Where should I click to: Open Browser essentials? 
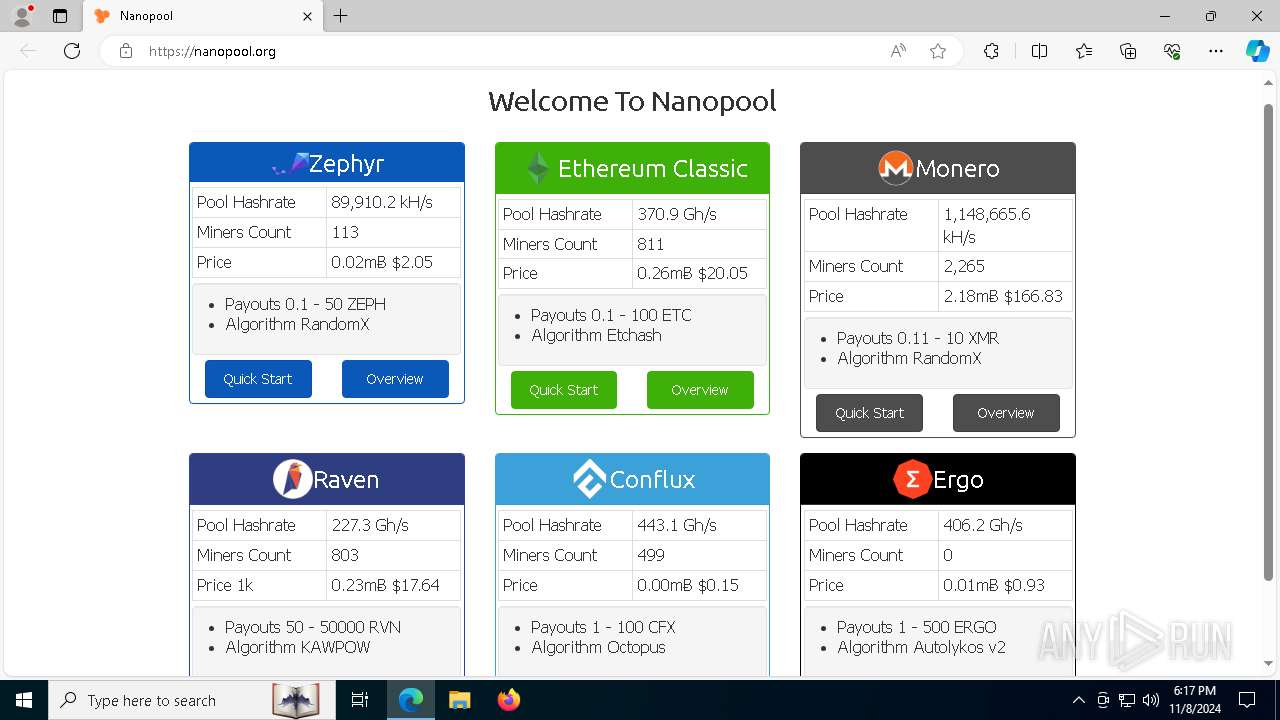click(x=1172, y=51)
